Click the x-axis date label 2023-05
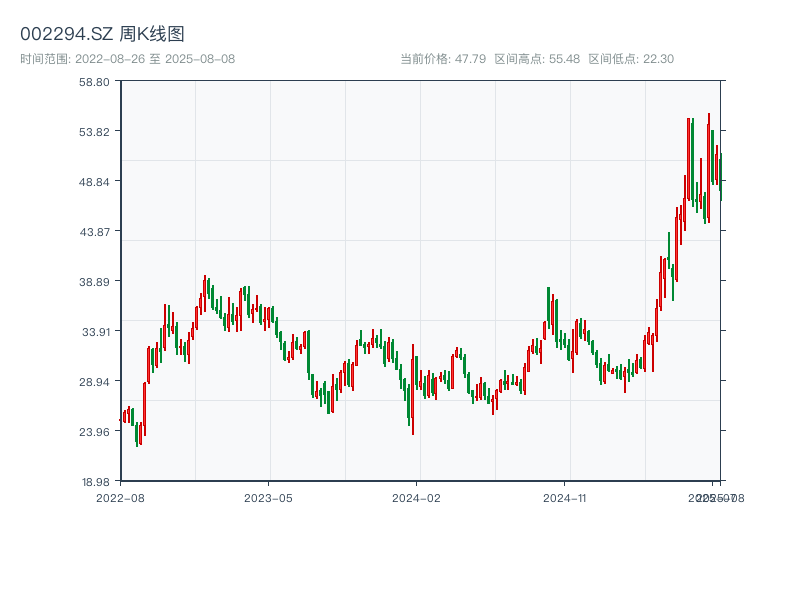 coord(268,498)
